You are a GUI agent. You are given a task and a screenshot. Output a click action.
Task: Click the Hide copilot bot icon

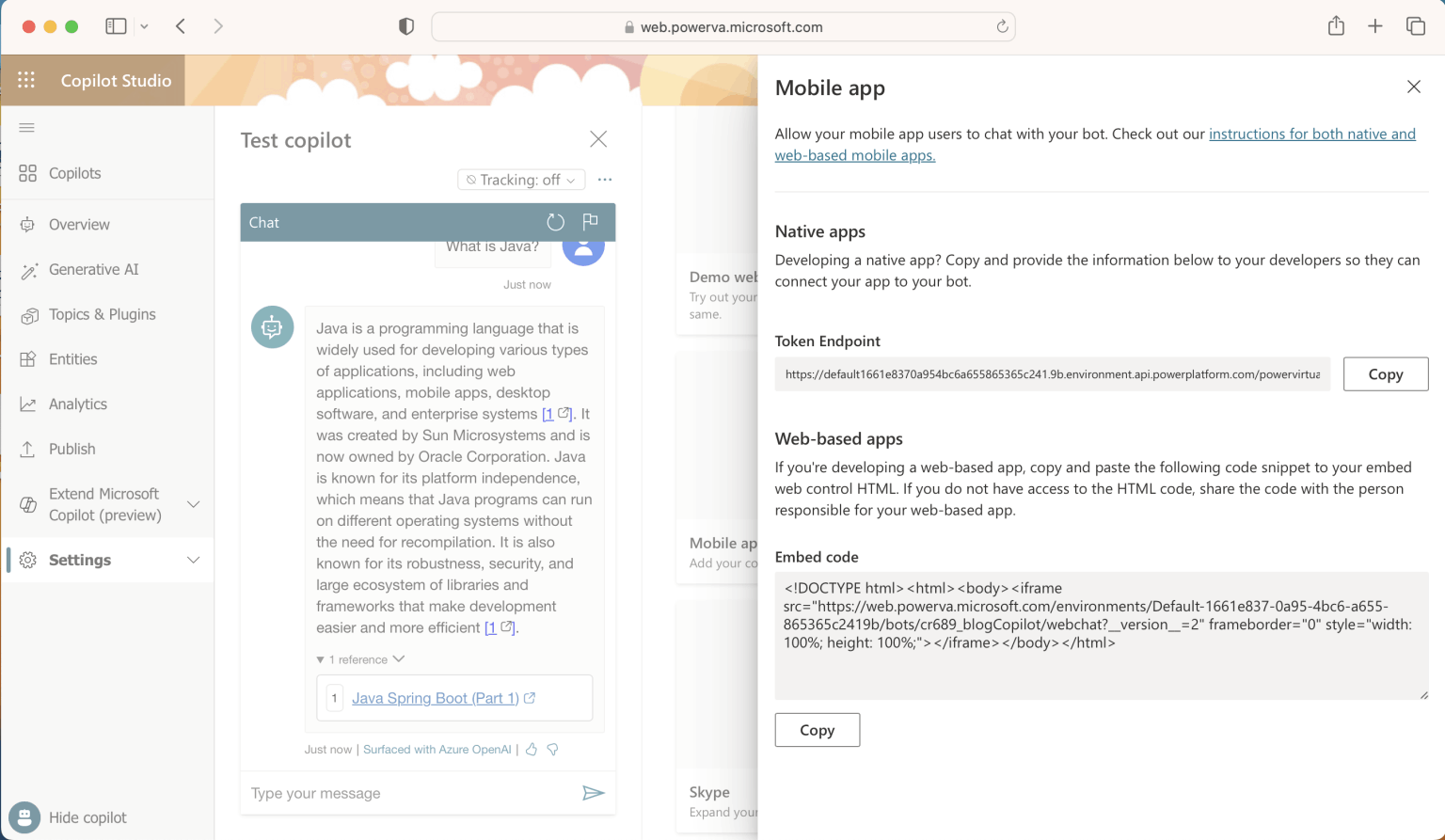24,817
